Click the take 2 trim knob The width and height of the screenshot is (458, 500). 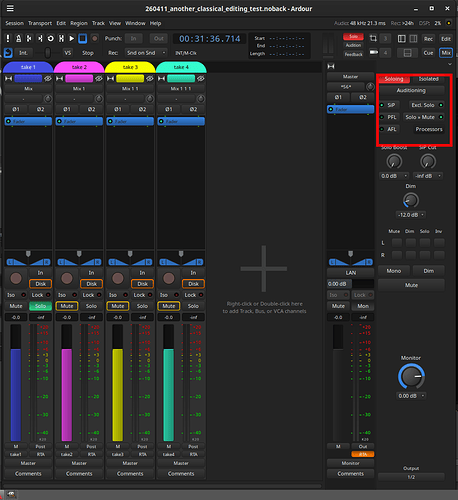pos(99,99)
